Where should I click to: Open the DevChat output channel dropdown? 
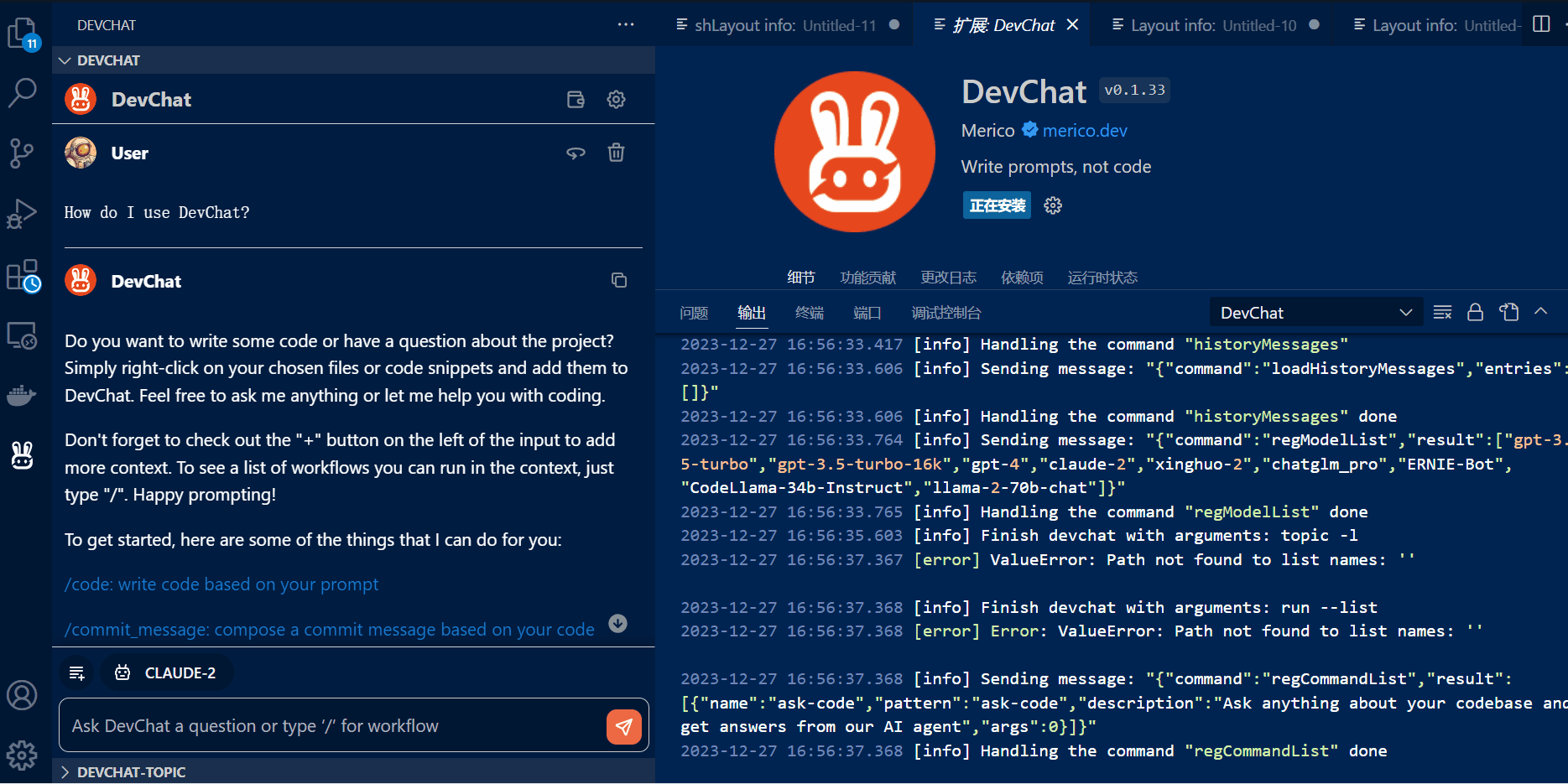(1315, 313)
